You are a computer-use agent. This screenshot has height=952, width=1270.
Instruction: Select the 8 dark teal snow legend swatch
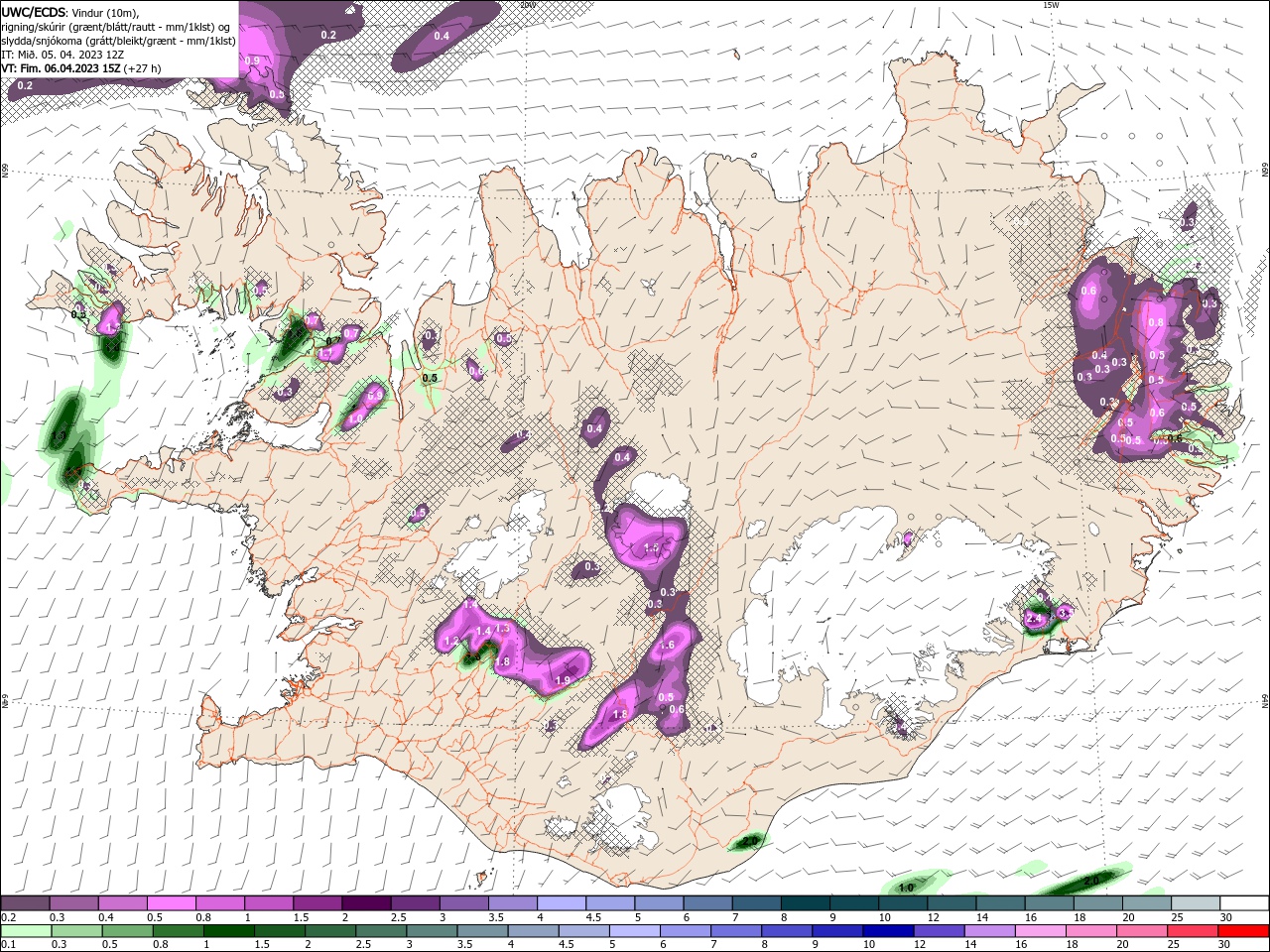coord(806,903)
